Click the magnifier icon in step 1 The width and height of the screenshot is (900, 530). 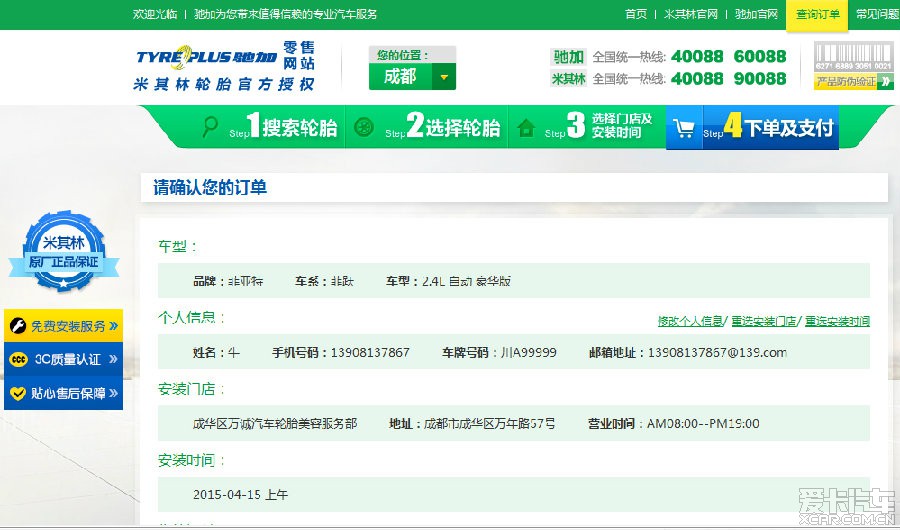click(210, 126)
